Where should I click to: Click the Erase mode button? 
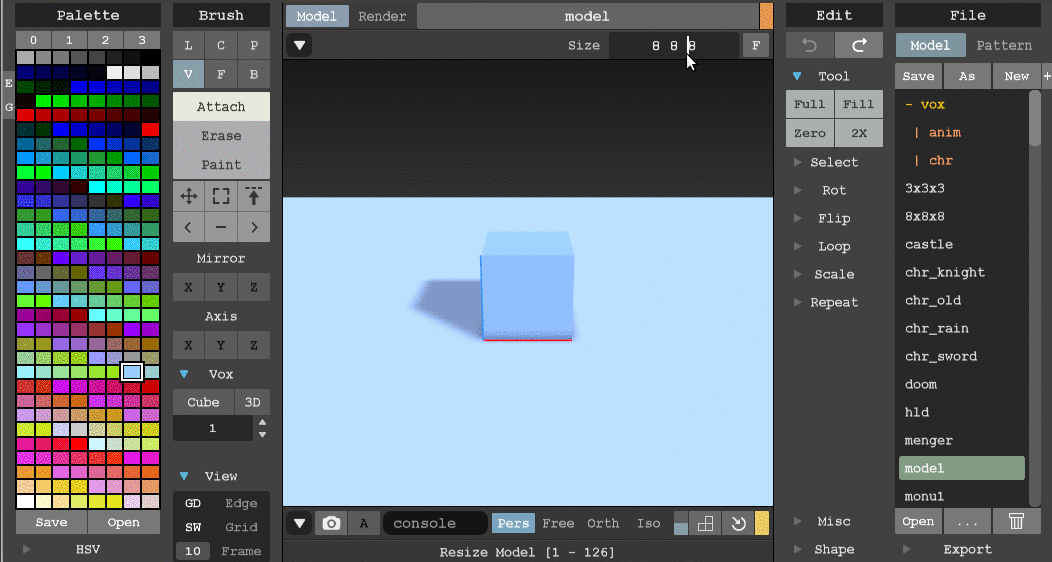coord(221,135)
